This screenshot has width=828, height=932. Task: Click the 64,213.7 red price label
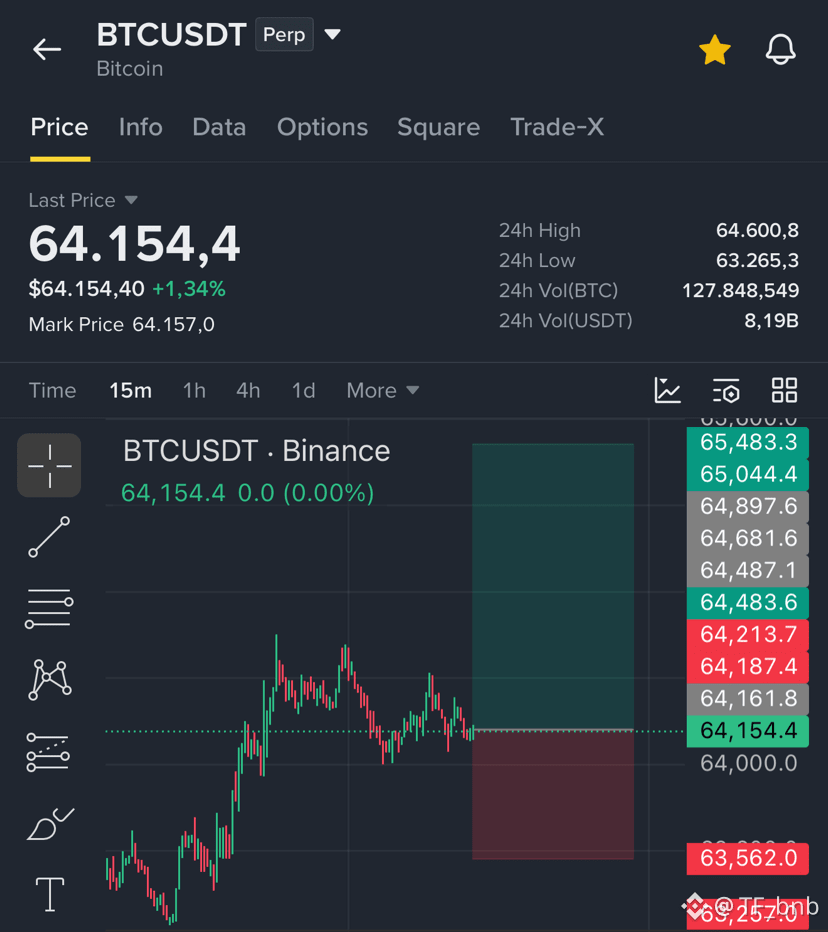click(748, 635)
